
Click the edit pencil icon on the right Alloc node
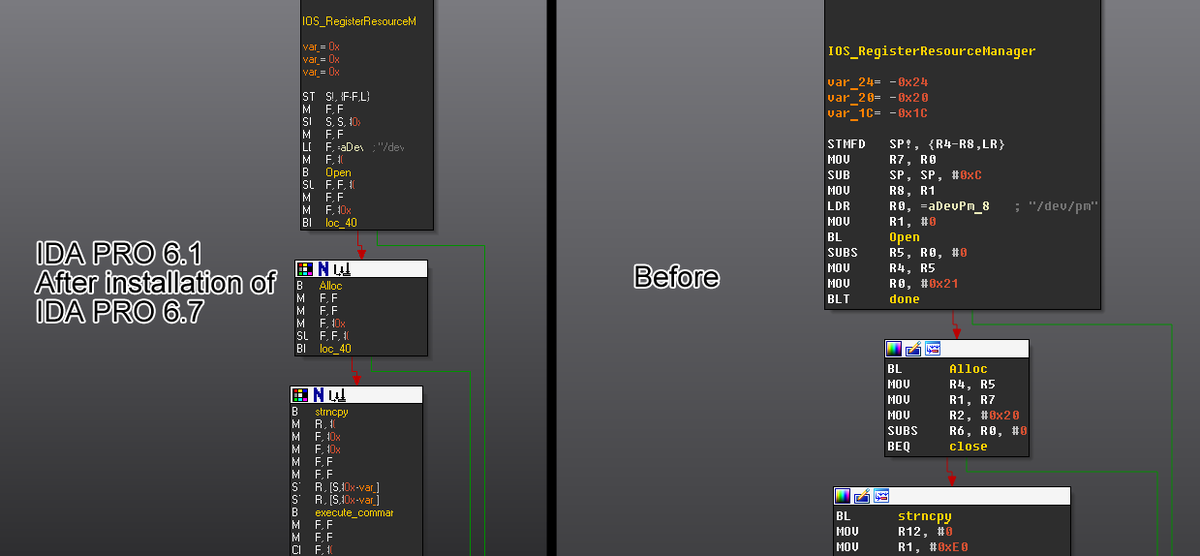click(x=914, y=349)
